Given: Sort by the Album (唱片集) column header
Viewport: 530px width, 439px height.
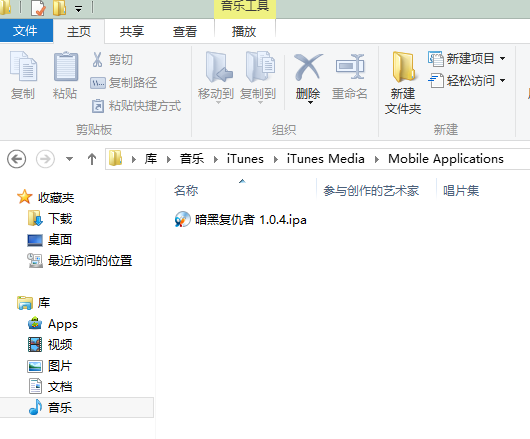Looking at the screenshot, I should point(461,191).
